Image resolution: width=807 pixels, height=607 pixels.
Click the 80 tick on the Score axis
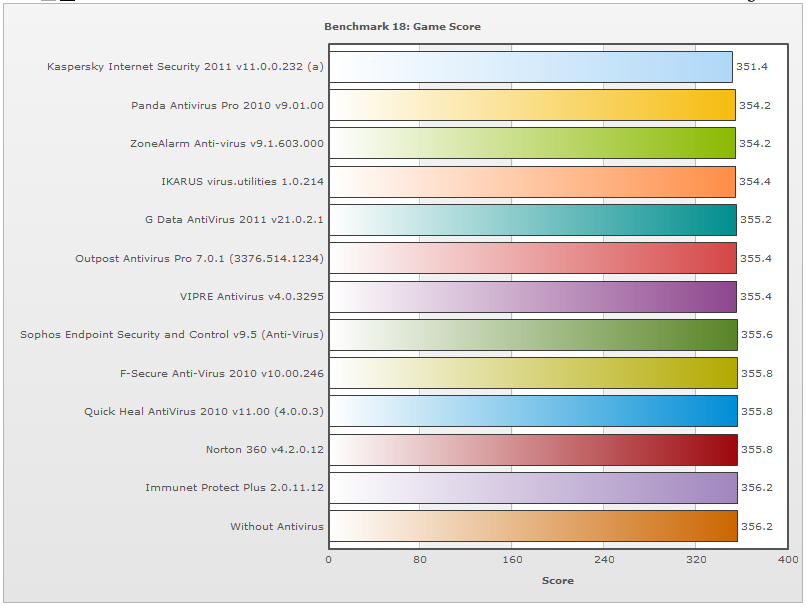(420, 560)
